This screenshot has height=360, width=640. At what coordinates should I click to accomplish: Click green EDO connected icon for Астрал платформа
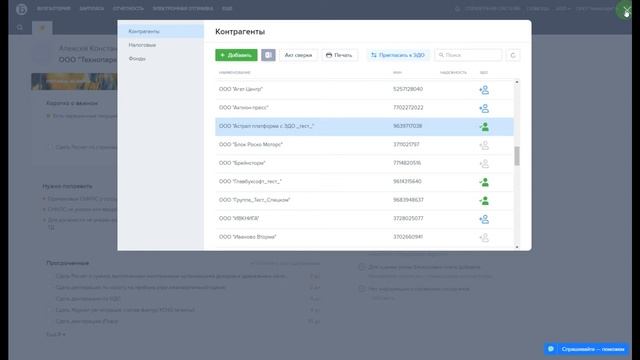[484, 127]
